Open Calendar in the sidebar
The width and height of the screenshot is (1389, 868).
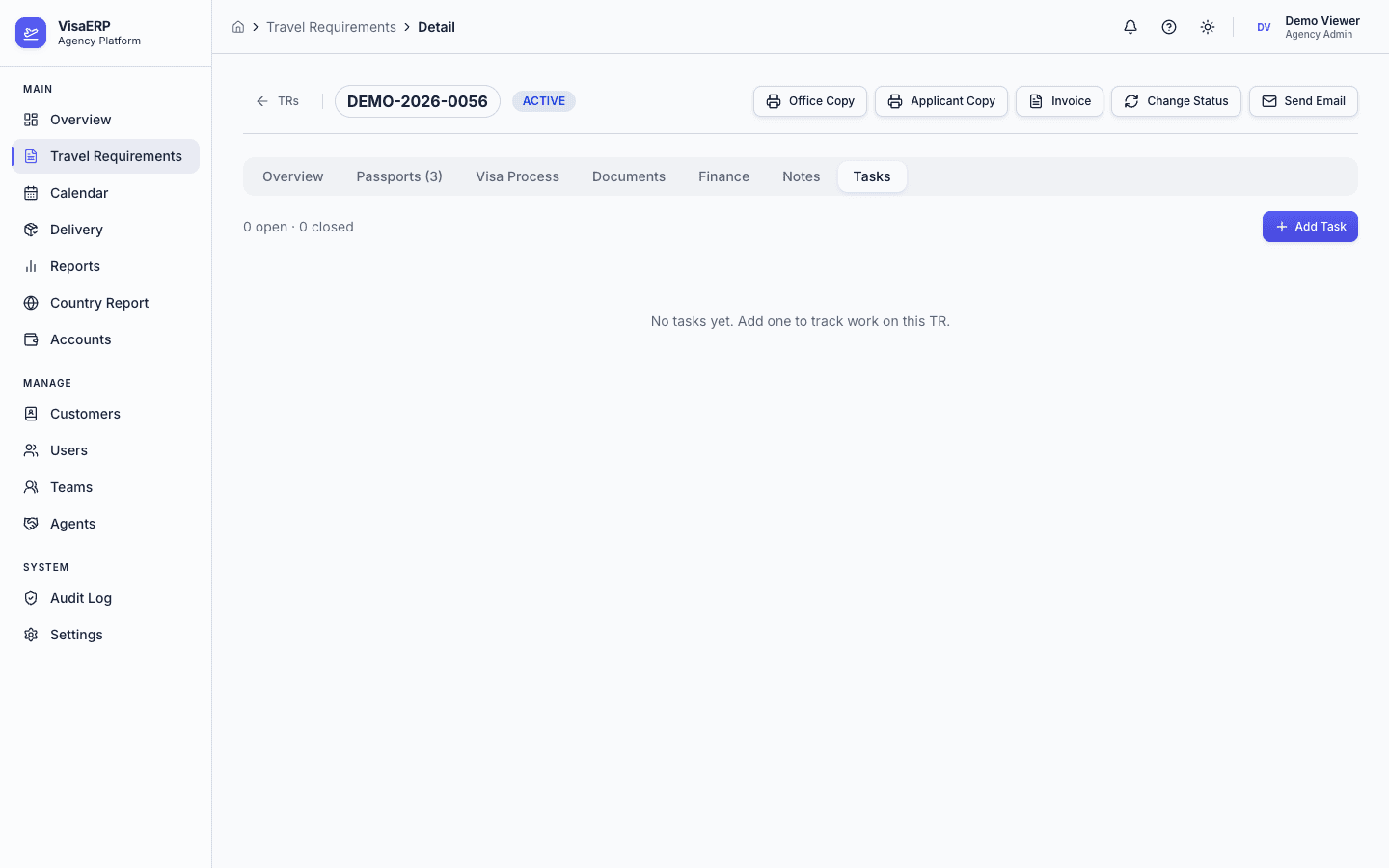(79, 193)
